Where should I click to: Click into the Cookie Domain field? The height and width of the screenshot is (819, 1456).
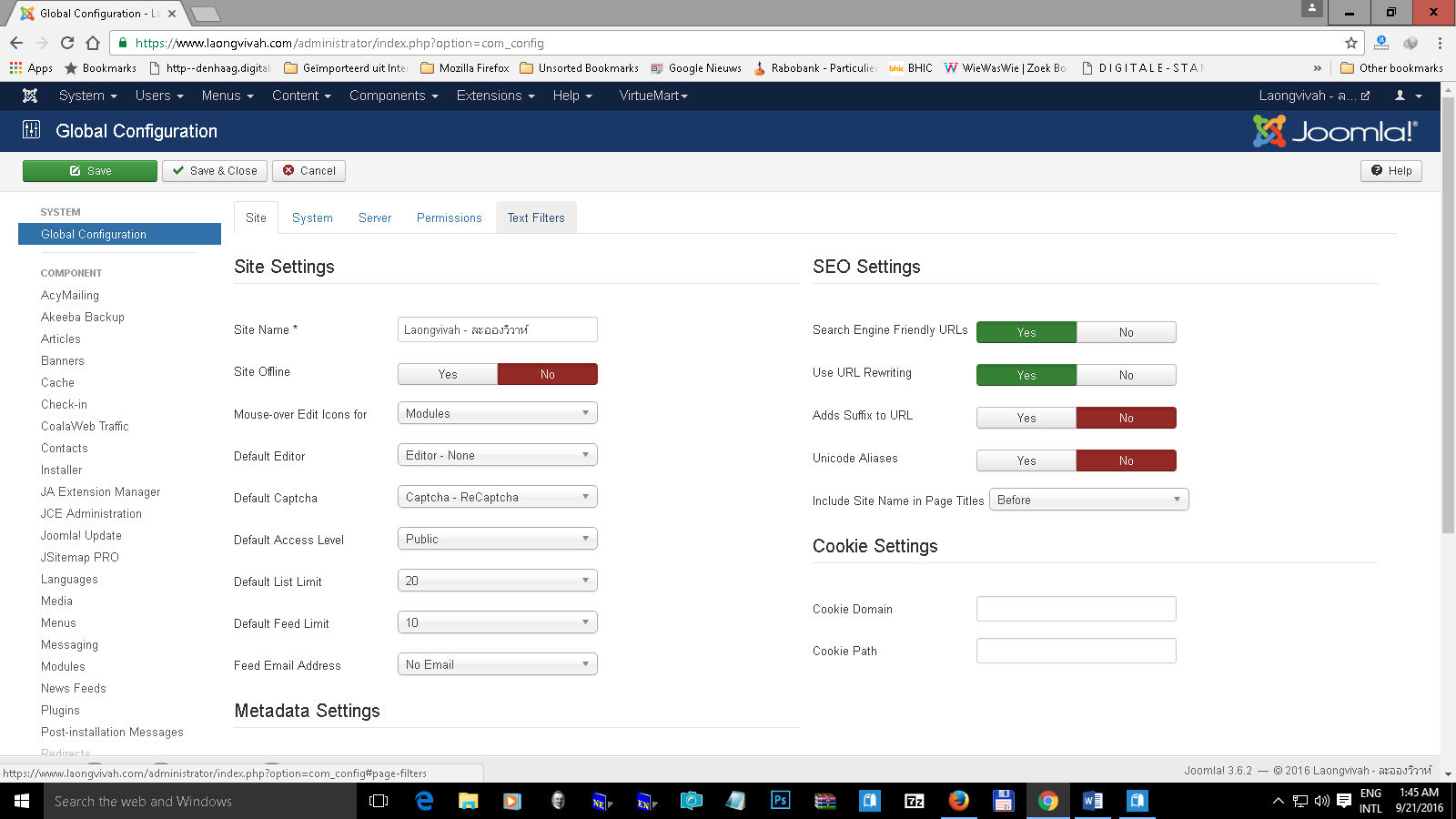click(x=1076, y=609)
